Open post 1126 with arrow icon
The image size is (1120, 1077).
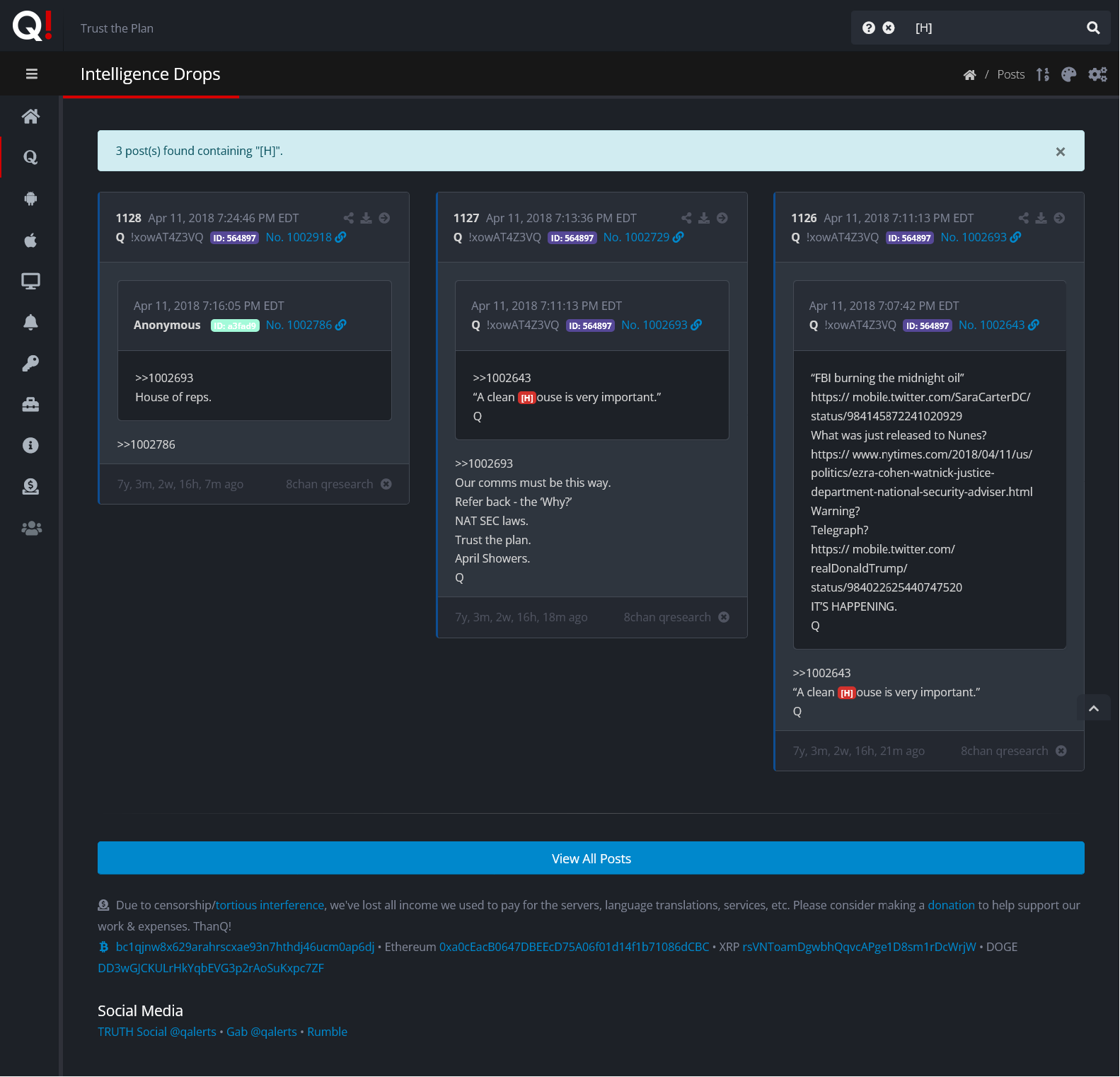(x=1059, y=218)
